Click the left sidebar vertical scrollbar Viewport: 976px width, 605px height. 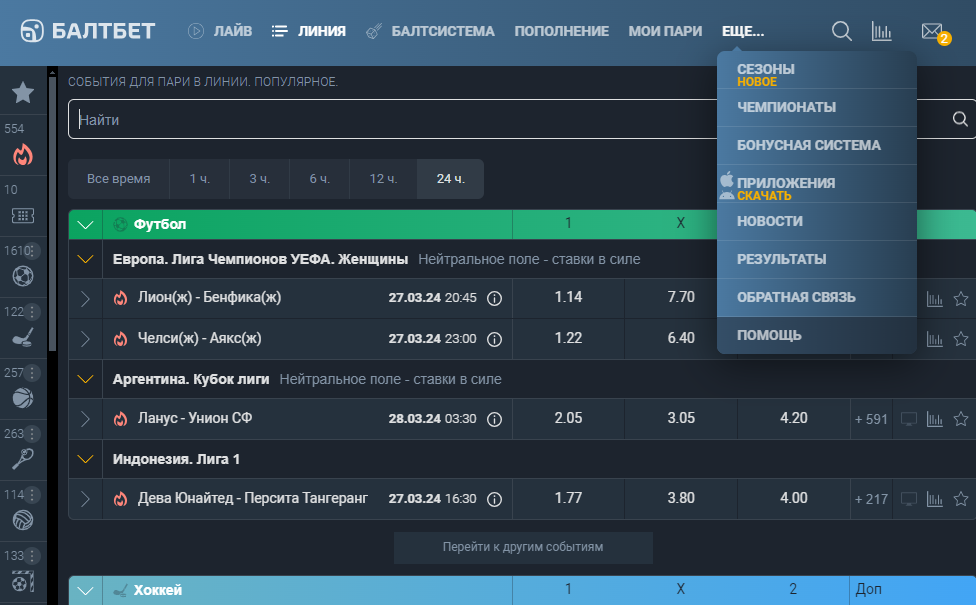point(52,212)
